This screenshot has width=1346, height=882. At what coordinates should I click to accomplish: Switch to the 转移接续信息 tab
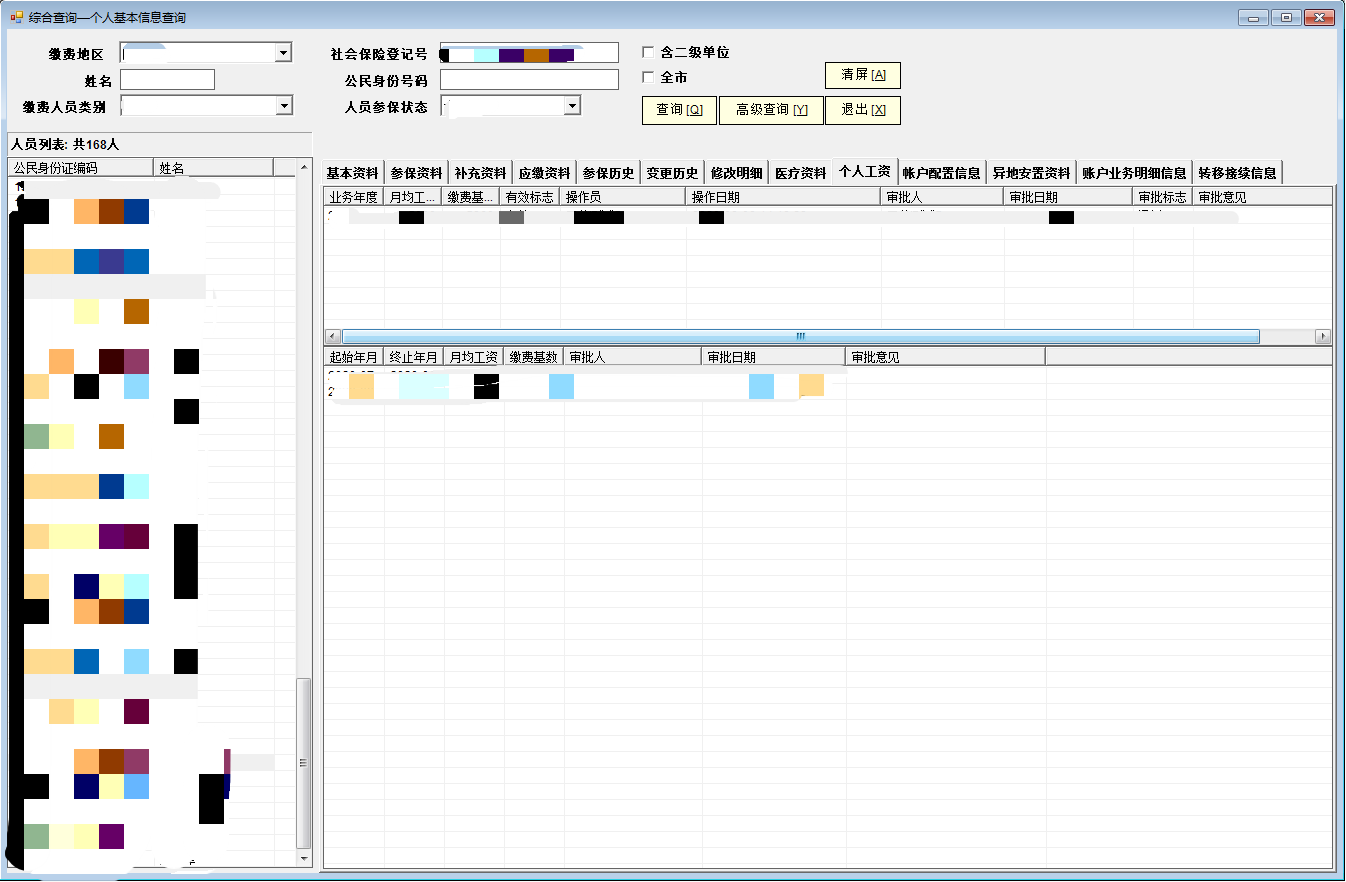point(1237,173)
